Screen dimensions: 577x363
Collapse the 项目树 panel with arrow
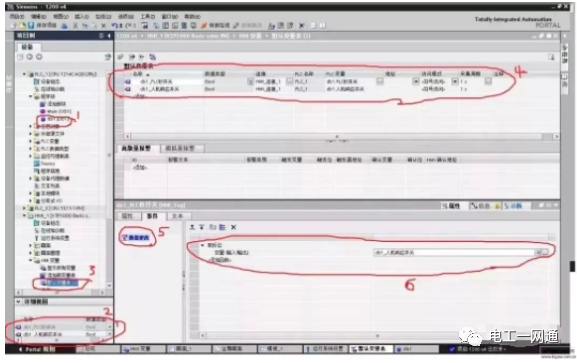pyautogui.click(x=109, y=36)
